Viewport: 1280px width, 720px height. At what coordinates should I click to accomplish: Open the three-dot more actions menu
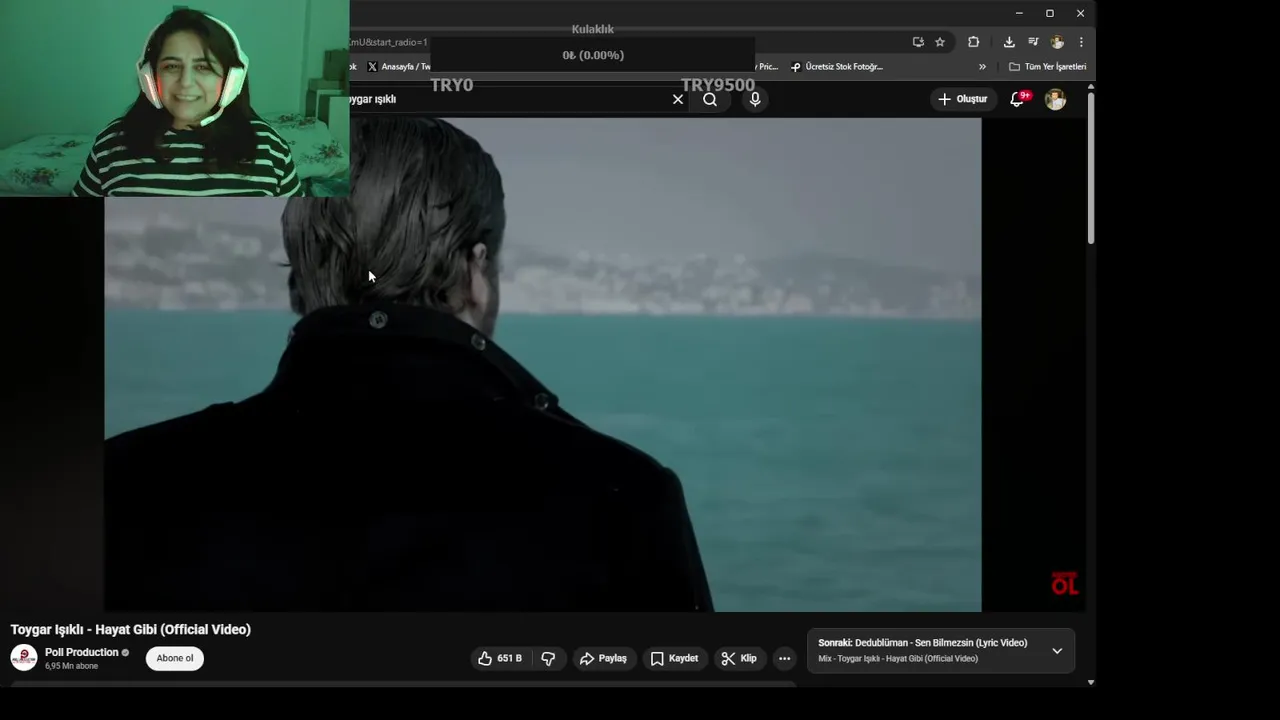(x=784, y=658)
